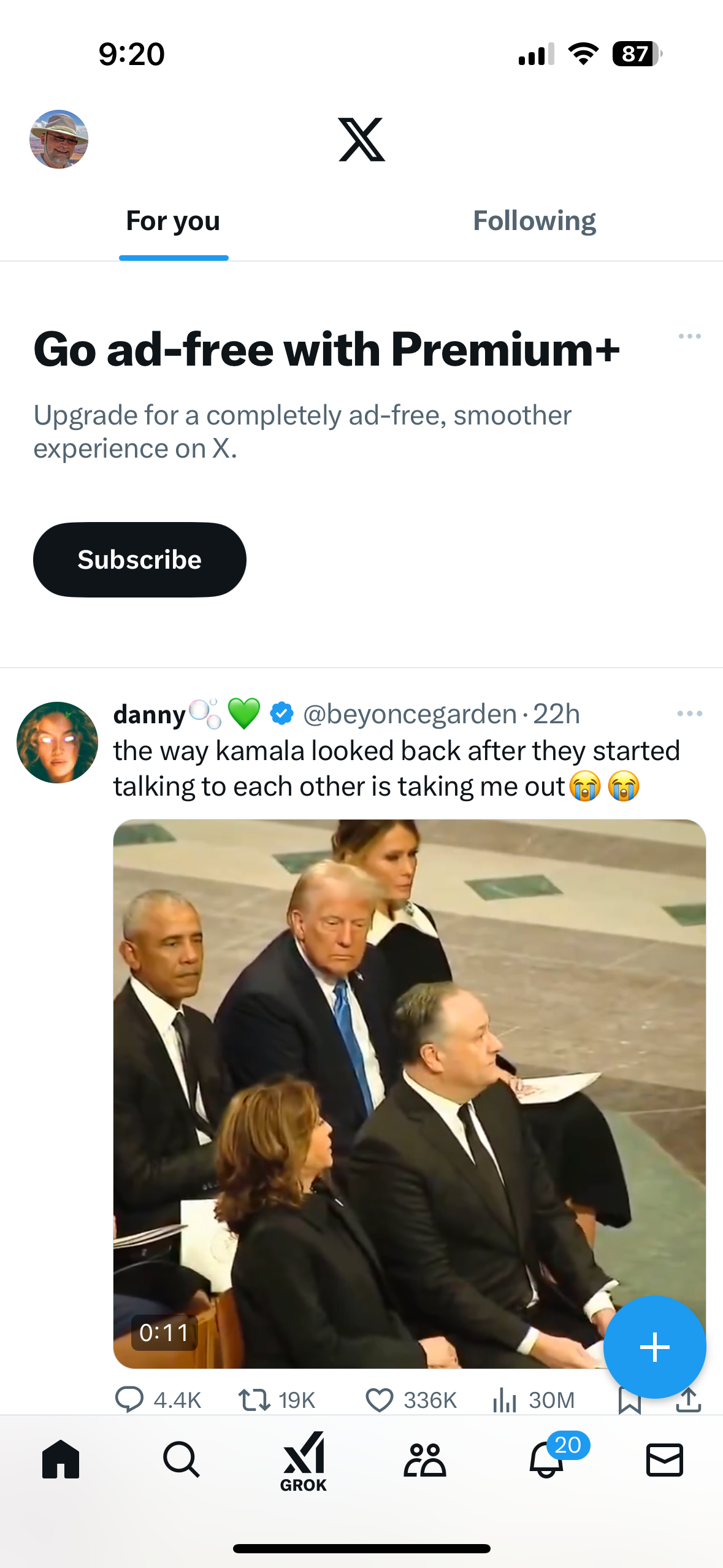Expand options menu on Premium+ ad
This screenshot has width=723, height=1568.
(x=690, y=336)
